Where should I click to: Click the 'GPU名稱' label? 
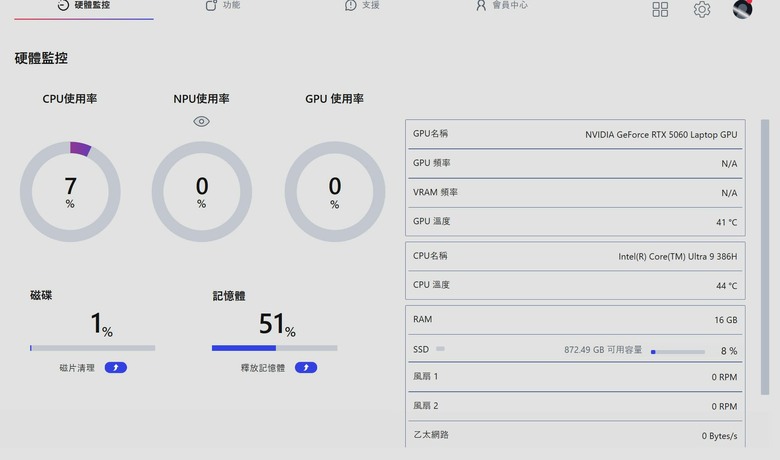point(430,133)
